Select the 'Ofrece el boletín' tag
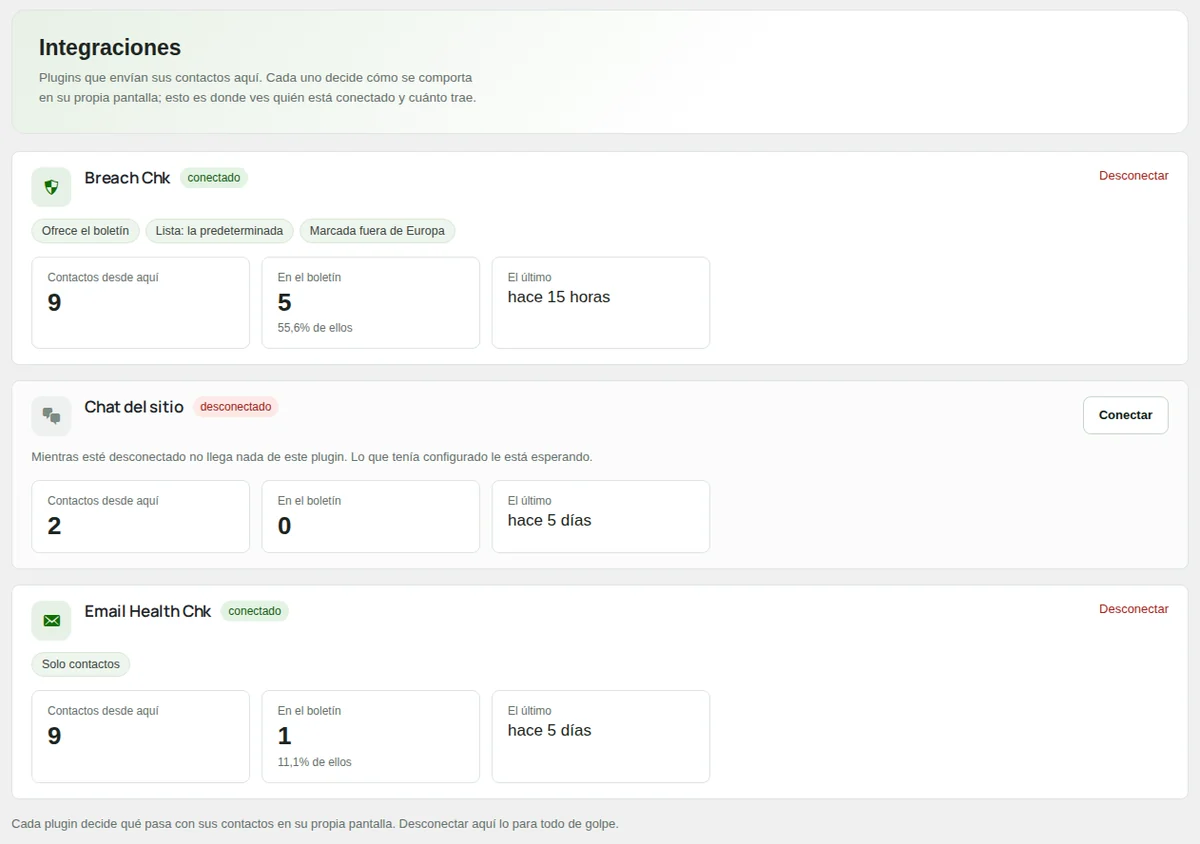Image resolution: width=1200 pixels, height=844 pixels. [85, 231]
